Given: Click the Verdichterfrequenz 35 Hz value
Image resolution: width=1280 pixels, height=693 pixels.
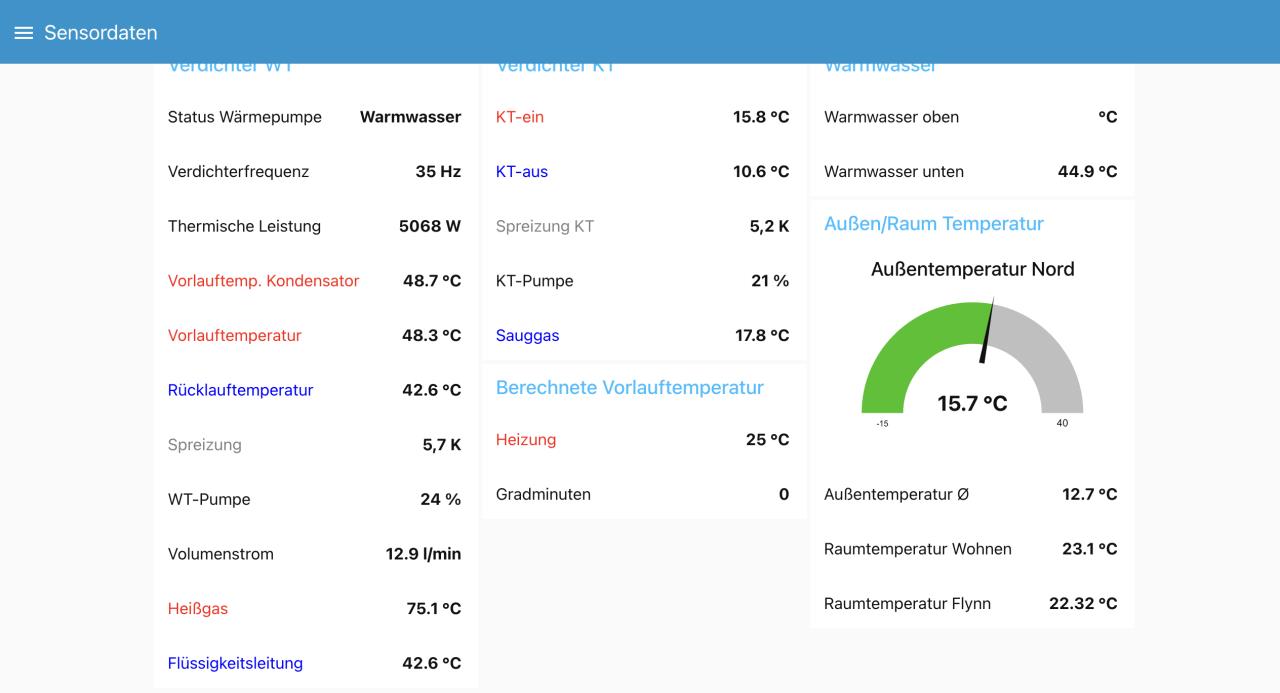Looking at the screenshot, I should pyautogui.click(x=438, y=172).
